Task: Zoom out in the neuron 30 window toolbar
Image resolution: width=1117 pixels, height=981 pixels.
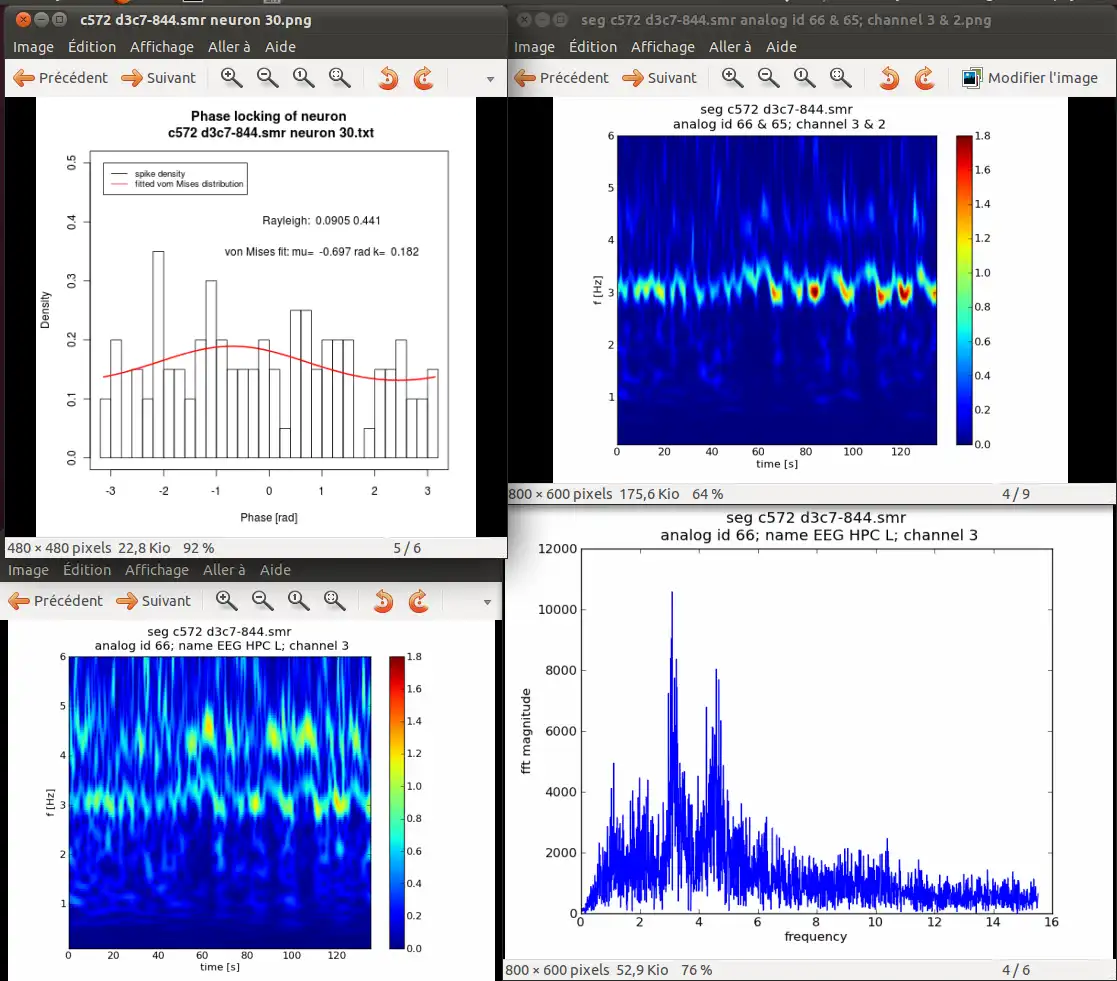Action: (267, 78)
